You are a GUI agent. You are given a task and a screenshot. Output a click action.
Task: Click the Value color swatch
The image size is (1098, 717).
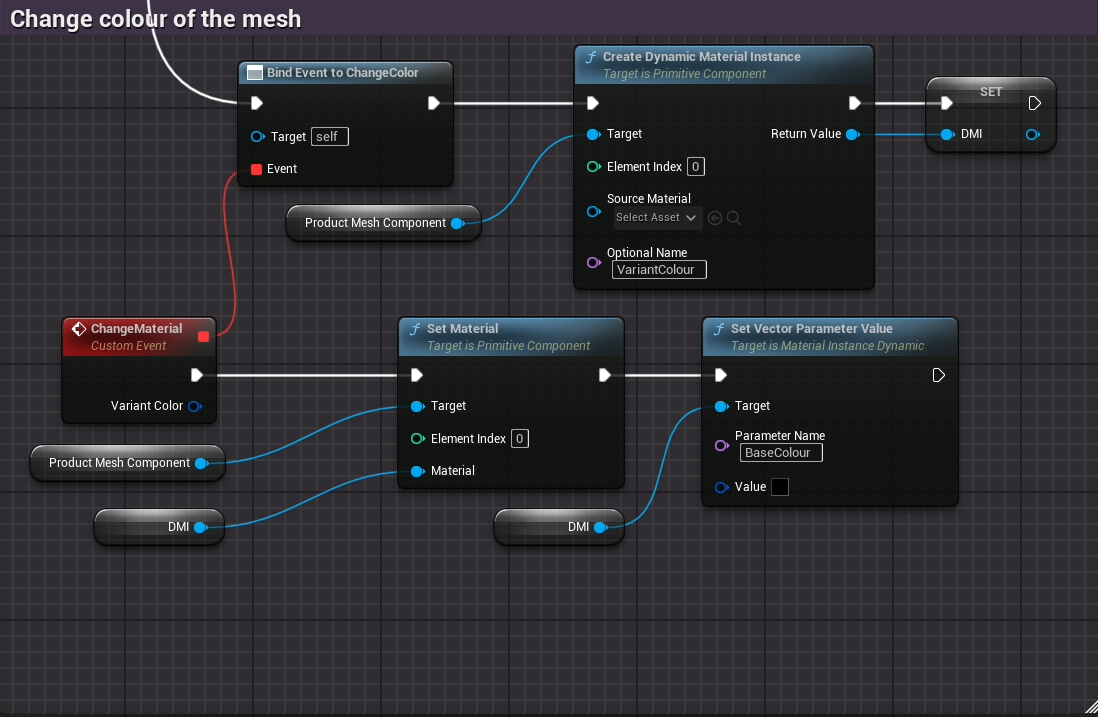click(780, 487)
